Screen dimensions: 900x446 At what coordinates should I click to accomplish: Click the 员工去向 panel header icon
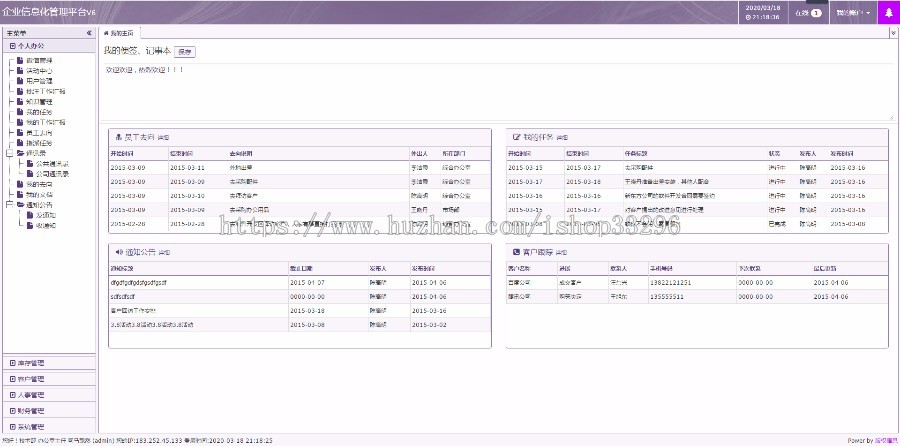[x=119, y=138]
